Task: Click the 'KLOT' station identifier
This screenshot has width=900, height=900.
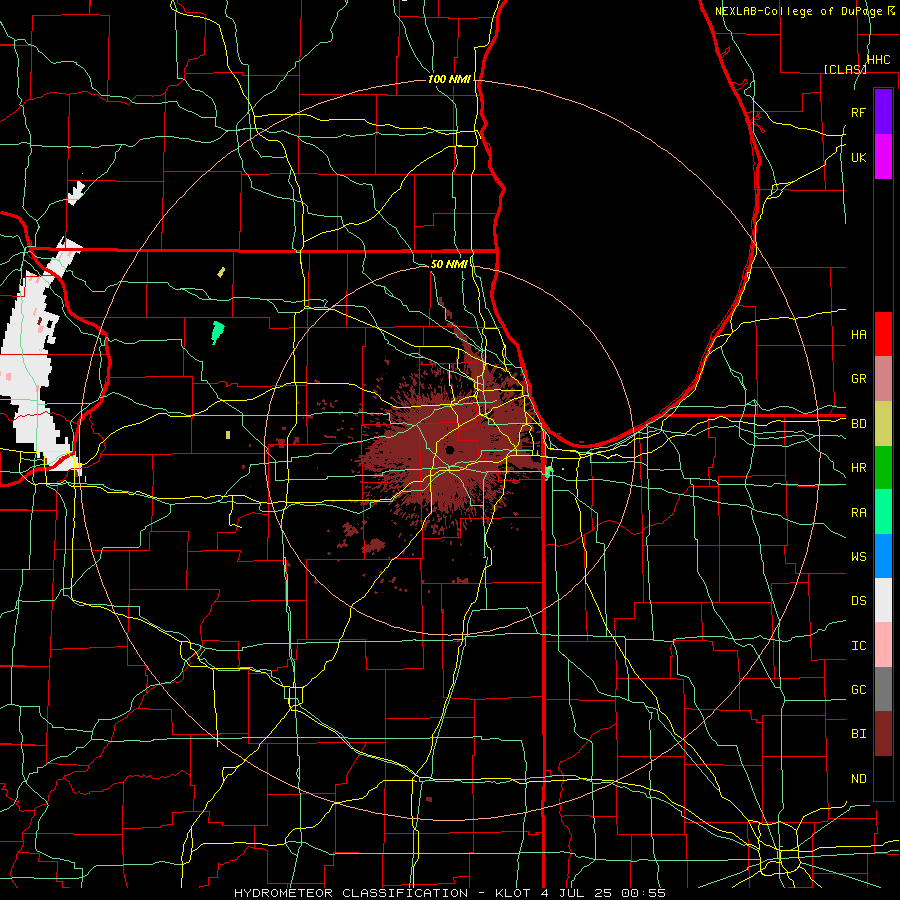Action: (511, 893)
